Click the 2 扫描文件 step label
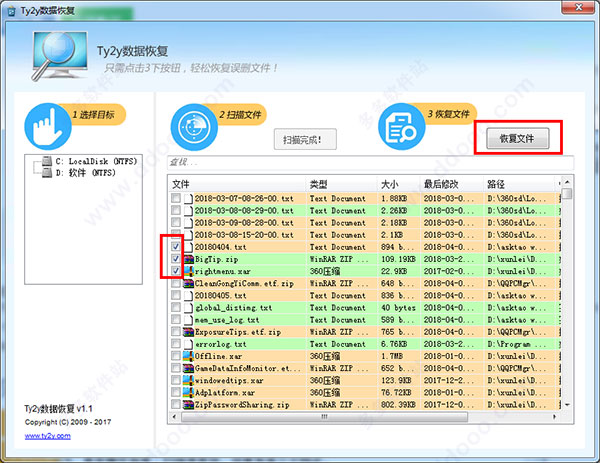This screenshot has width=600, height=463. [240, 114]
